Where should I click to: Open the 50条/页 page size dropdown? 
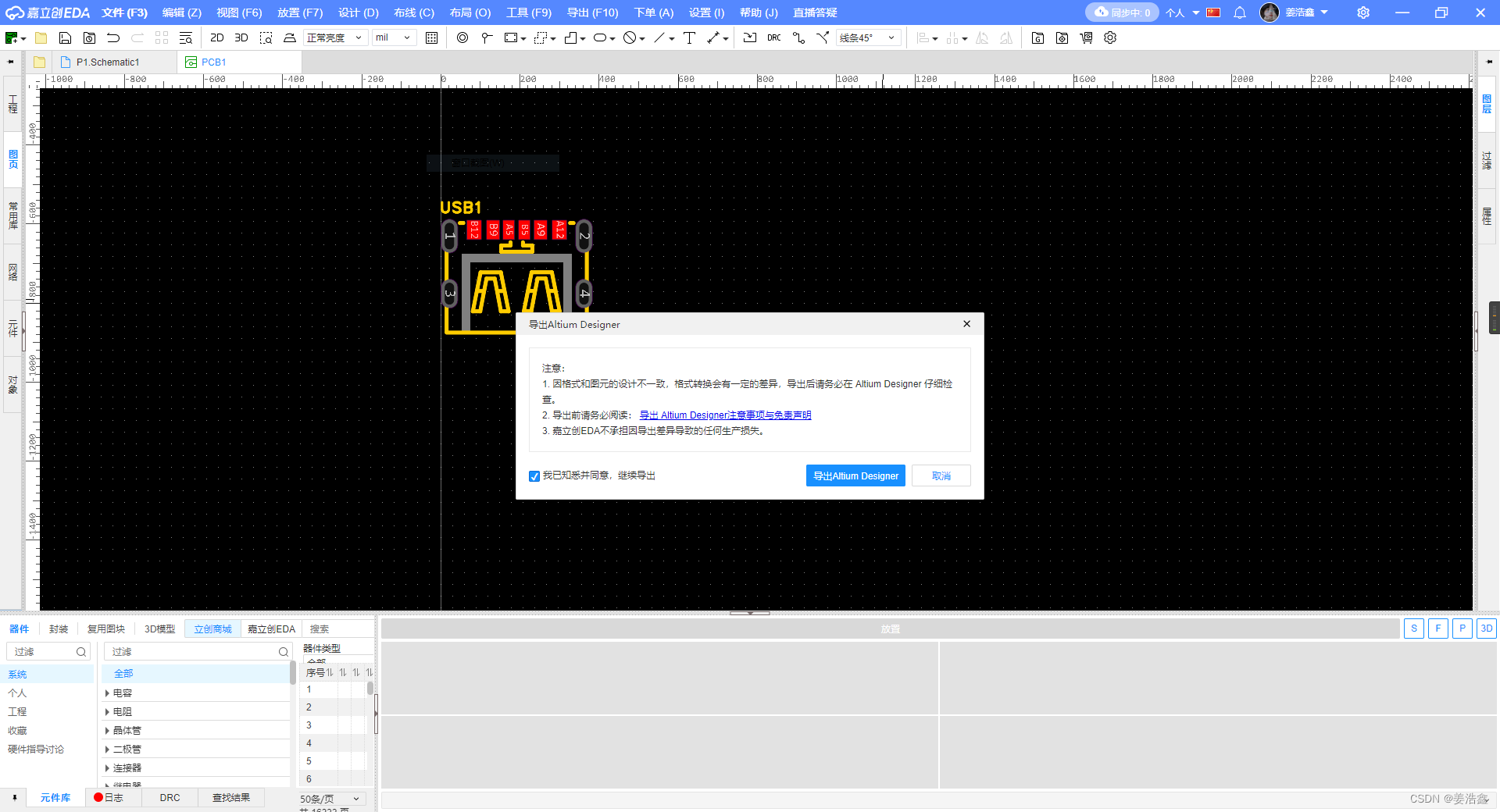331,799
